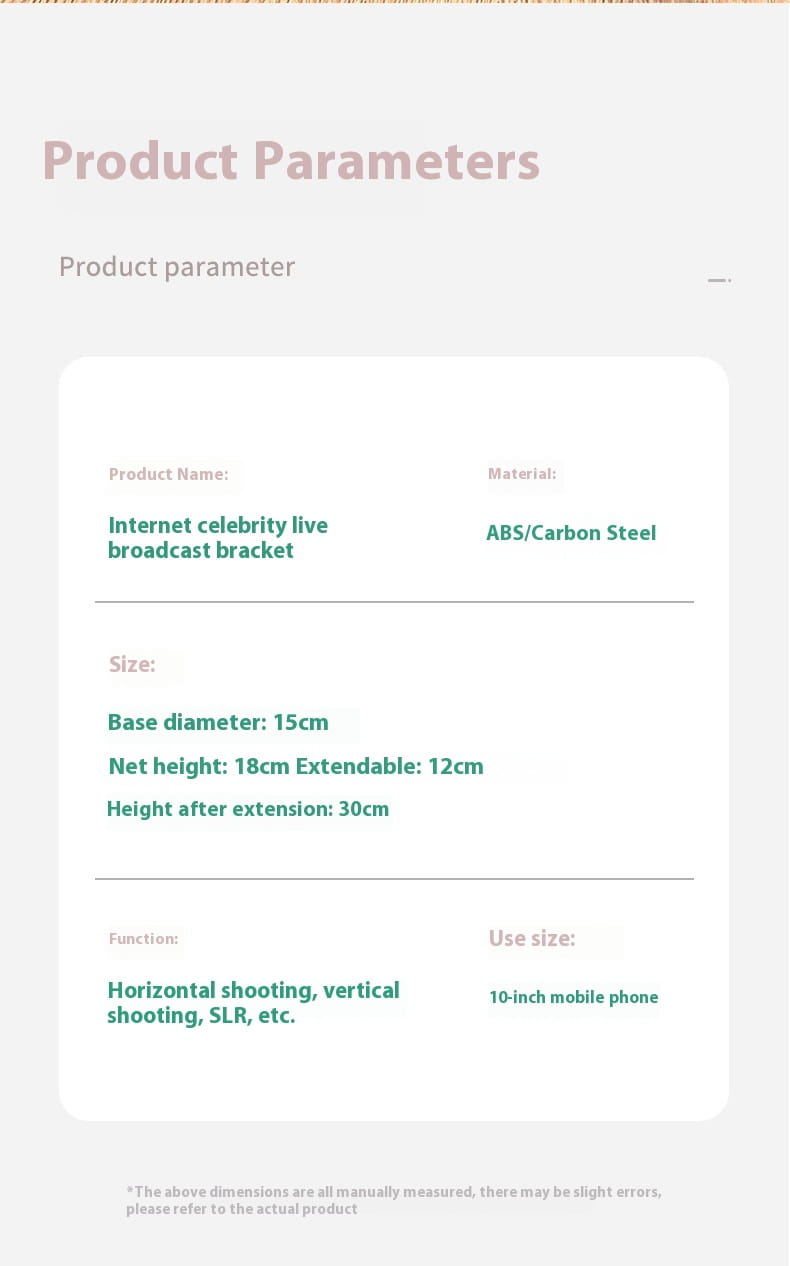Select the ABS/Carbon Steel value
The image size is (790, 1266).
tap(571, 533)
